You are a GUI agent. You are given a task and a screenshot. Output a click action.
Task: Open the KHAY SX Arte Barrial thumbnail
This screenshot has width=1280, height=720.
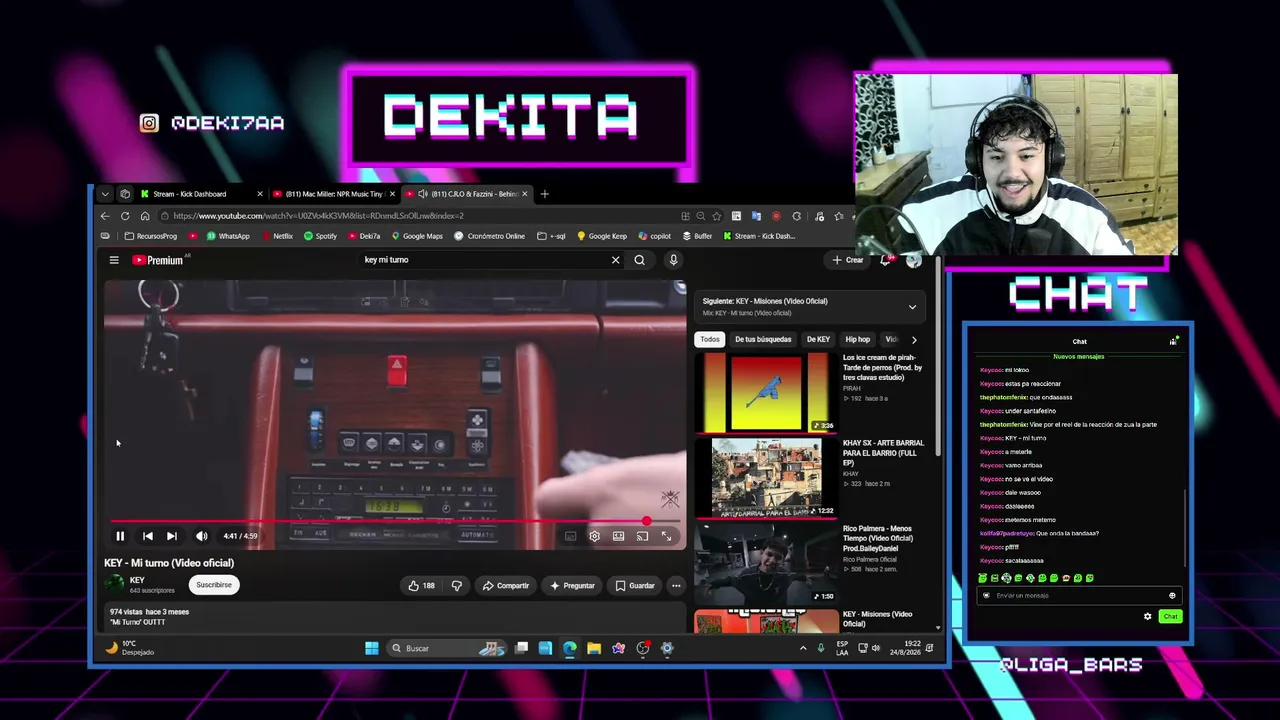(x=766, y=478)
